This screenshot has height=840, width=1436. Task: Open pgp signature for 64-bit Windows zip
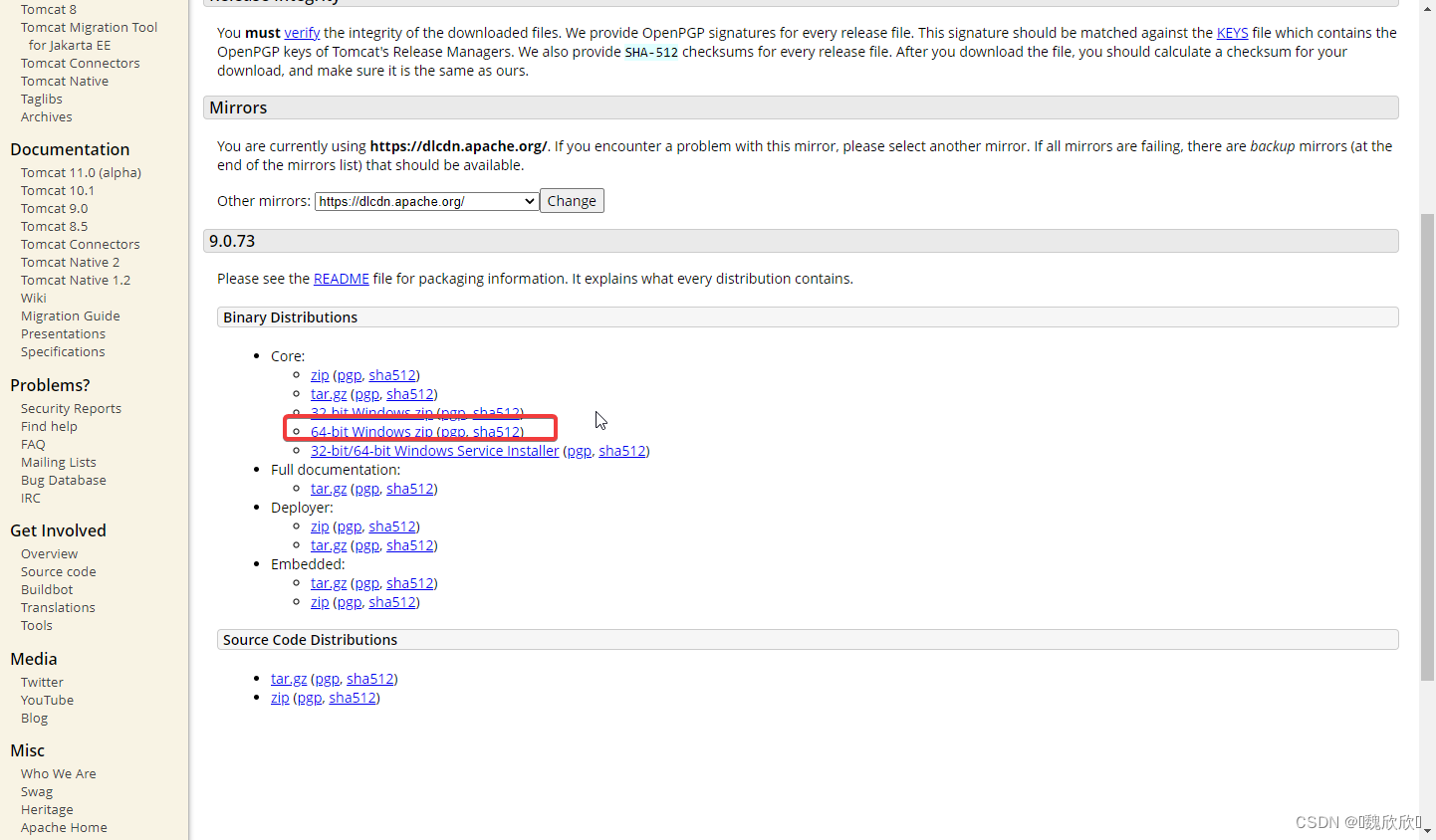[x=453, y=432]
